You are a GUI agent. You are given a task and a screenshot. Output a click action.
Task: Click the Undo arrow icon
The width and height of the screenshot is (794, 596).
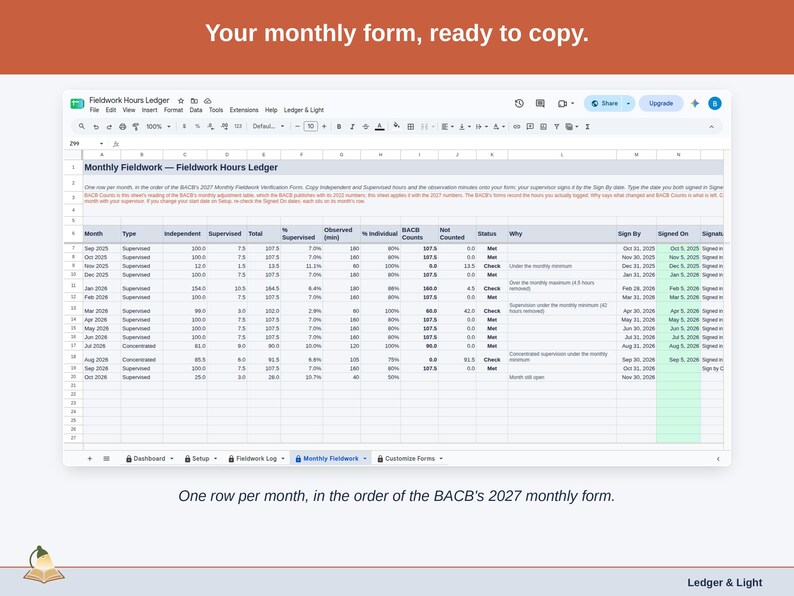click(x=96, y=127)
